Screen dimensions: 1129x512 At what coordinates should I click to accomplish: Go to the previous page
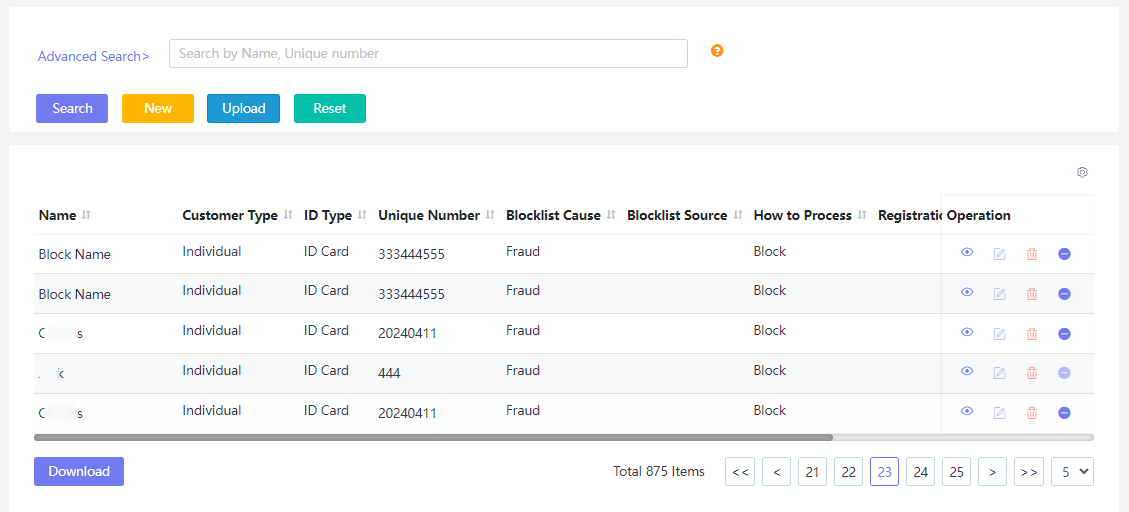[776, 472]
